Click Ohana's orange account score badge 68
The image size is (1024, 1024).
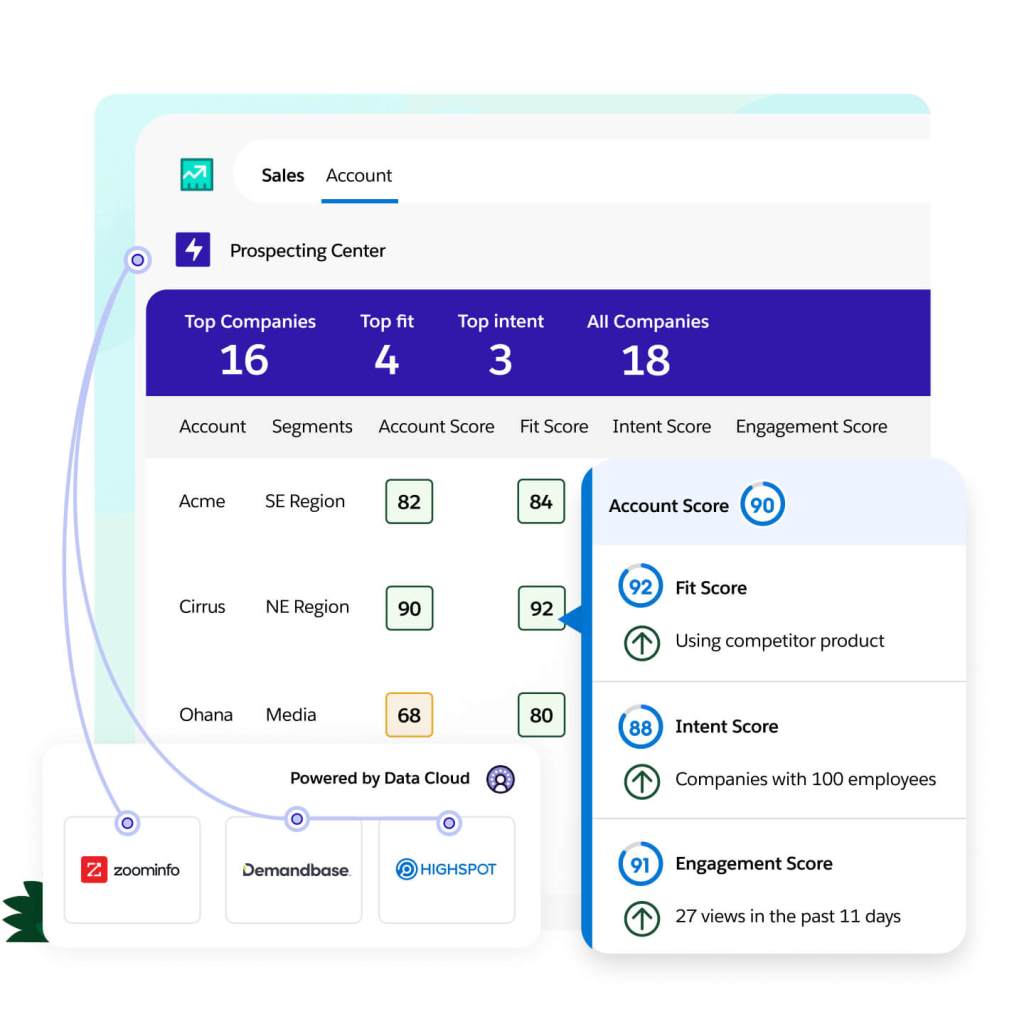409,715
